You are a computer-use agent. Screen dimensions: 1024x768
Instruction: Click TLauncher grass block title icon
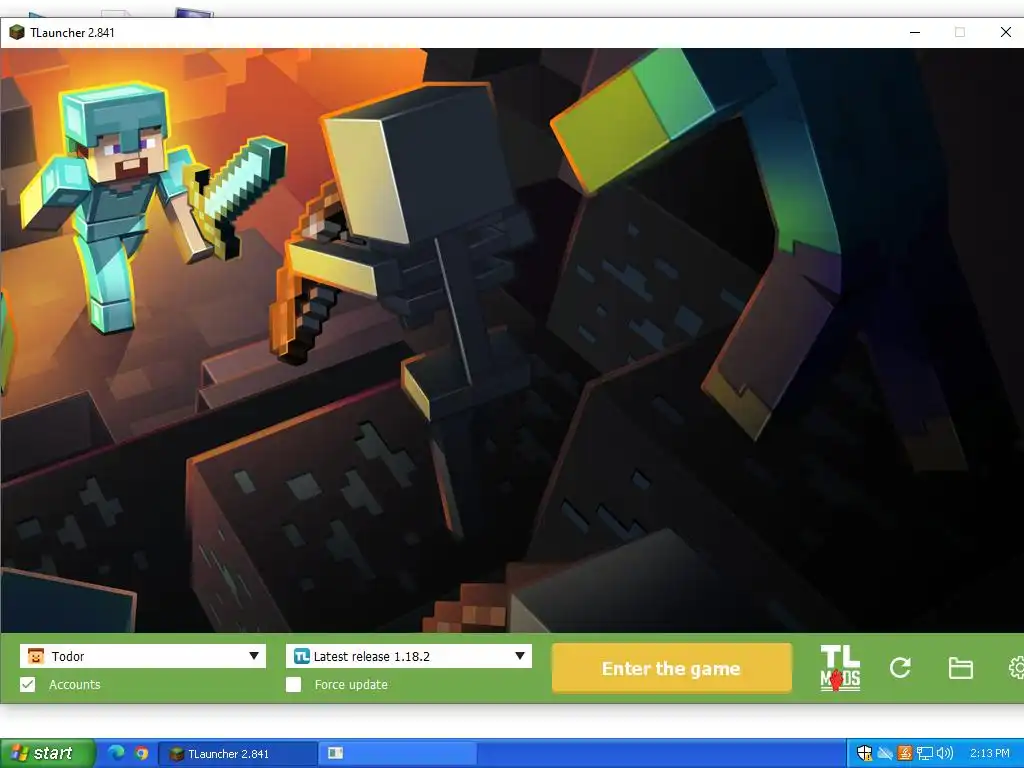coord(17,32)
